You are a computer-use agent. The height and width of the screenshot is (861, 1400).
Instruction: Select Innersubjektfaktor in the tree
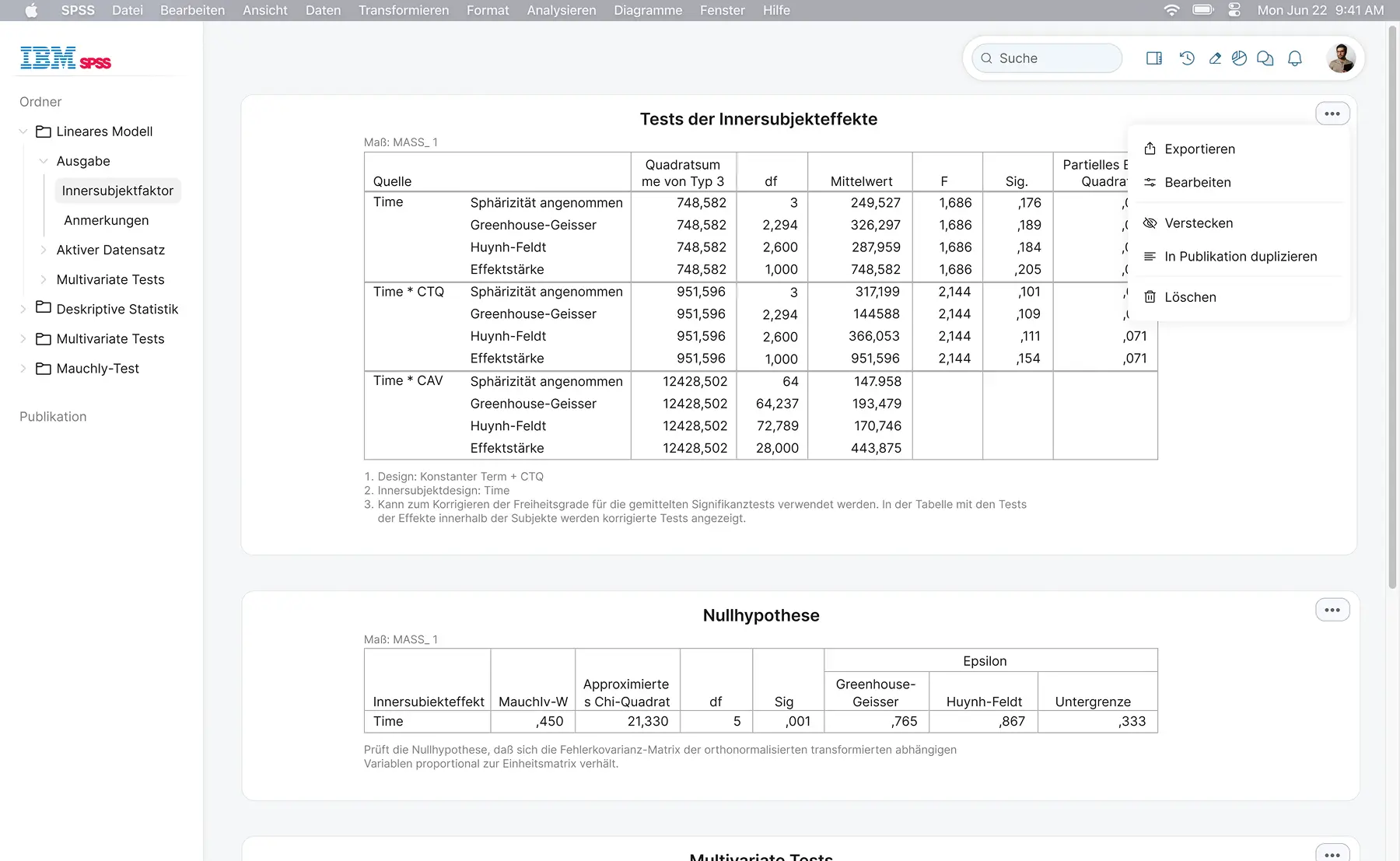(118, 191)
